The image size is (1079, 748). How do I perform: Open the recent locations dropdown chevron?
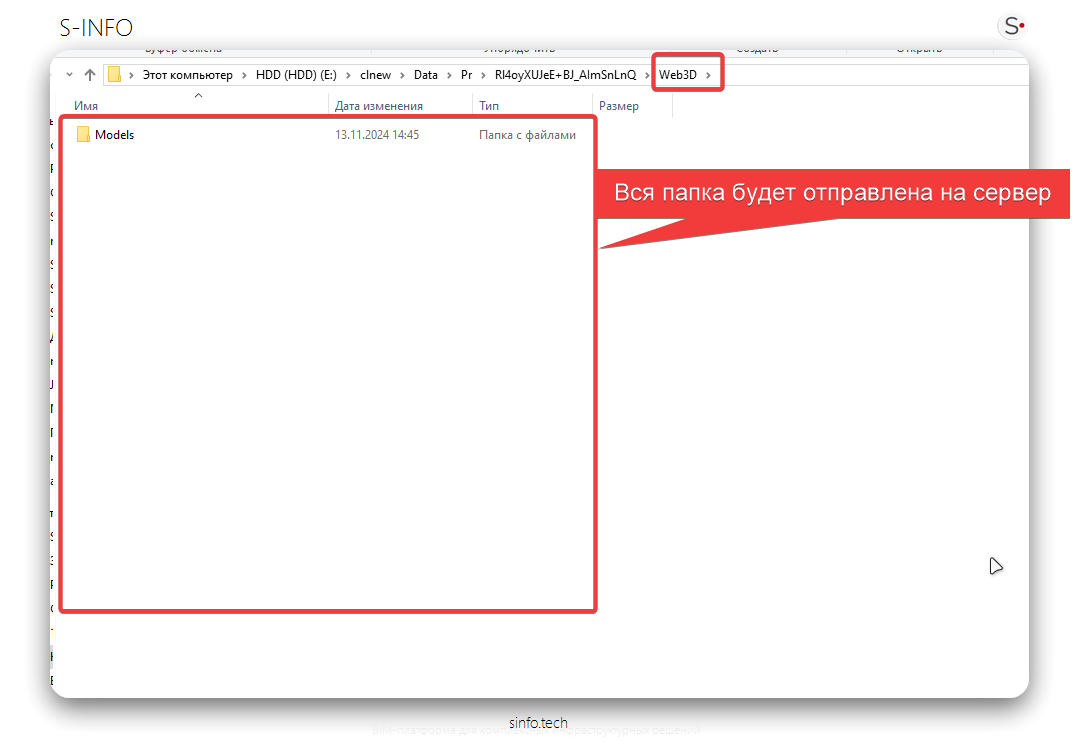[x=69, y=75]
